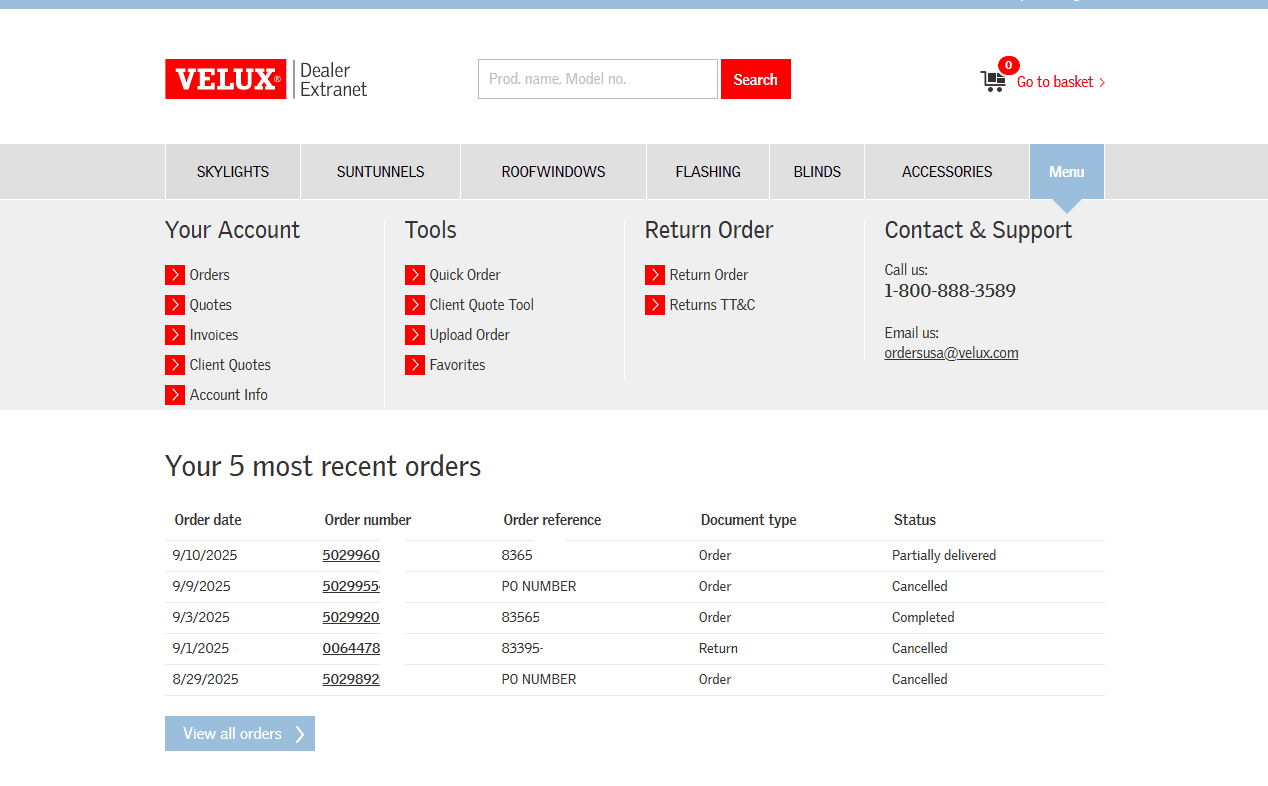Click the 8/29/2025 order date
This screenshot has width=1268, height=786.
click(x=205, y=679)
